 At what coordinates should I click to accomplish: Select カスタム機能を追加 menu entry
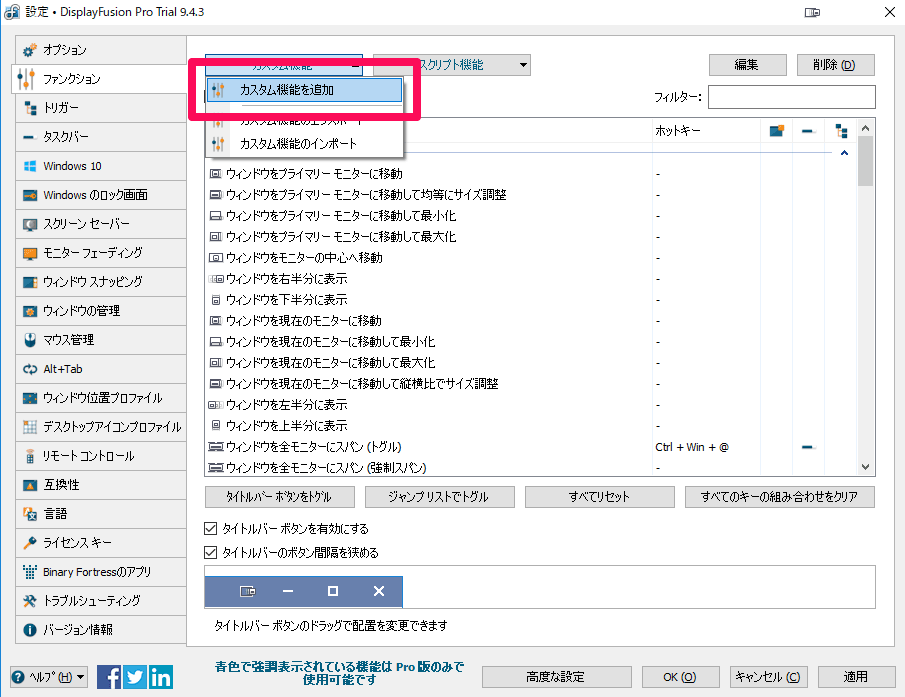pyautogui.click(x=304, y=90)
